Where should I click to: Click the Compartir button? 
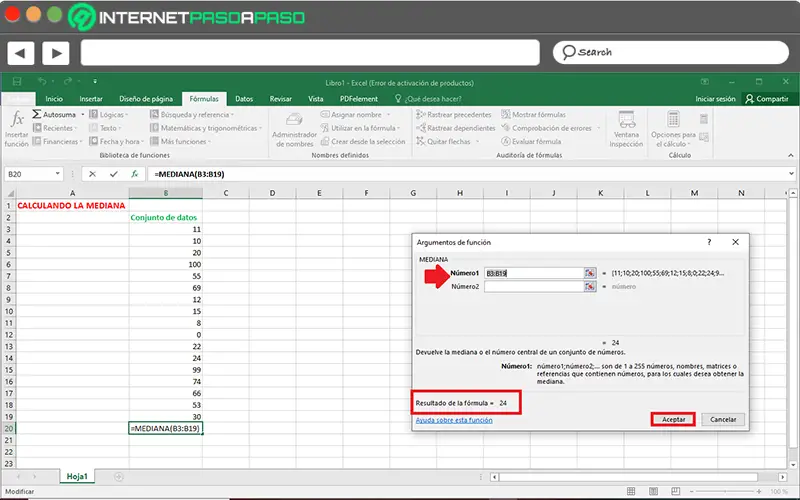(767, 98)
